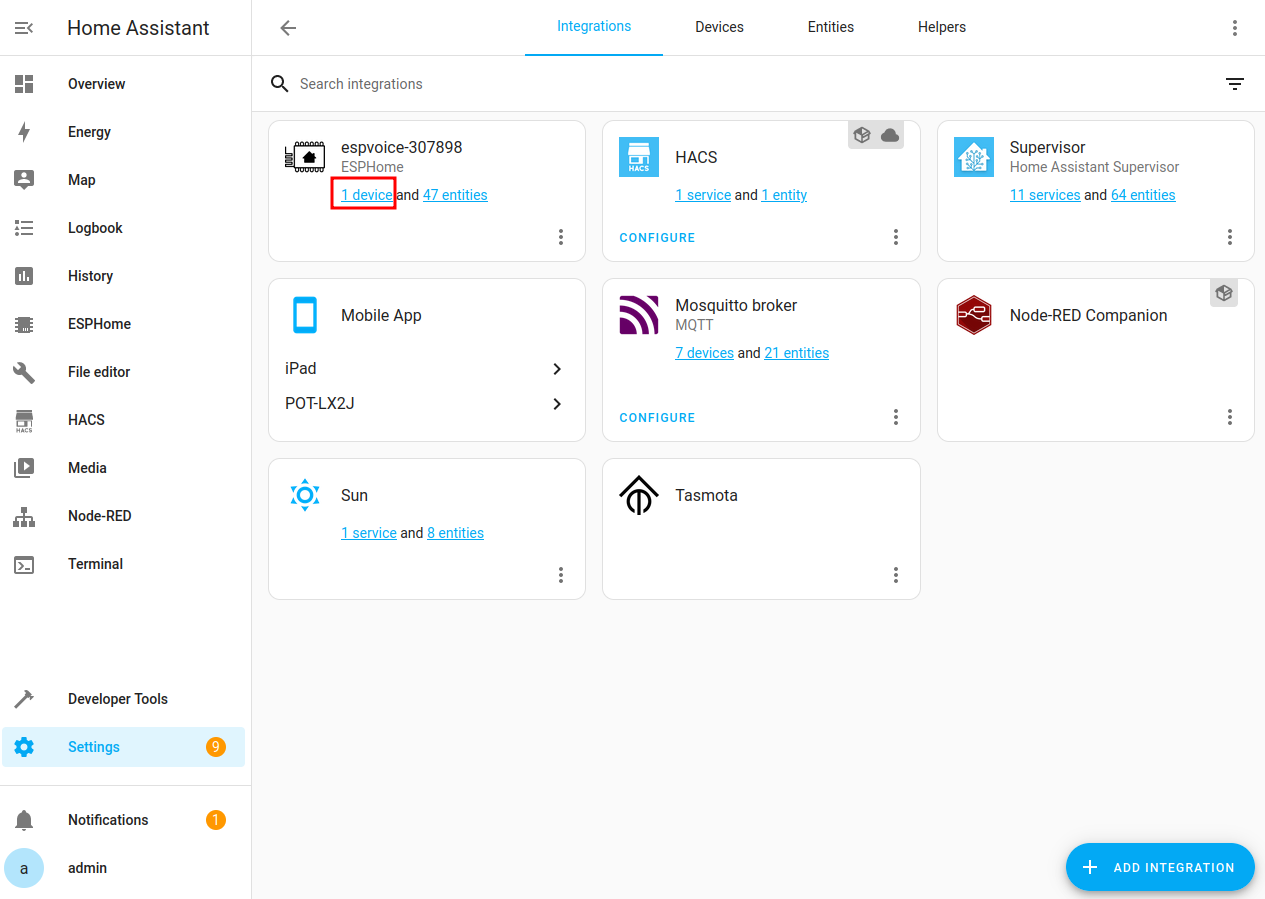
Task: Switch to the Devices tab
Action: click(719, 27)
